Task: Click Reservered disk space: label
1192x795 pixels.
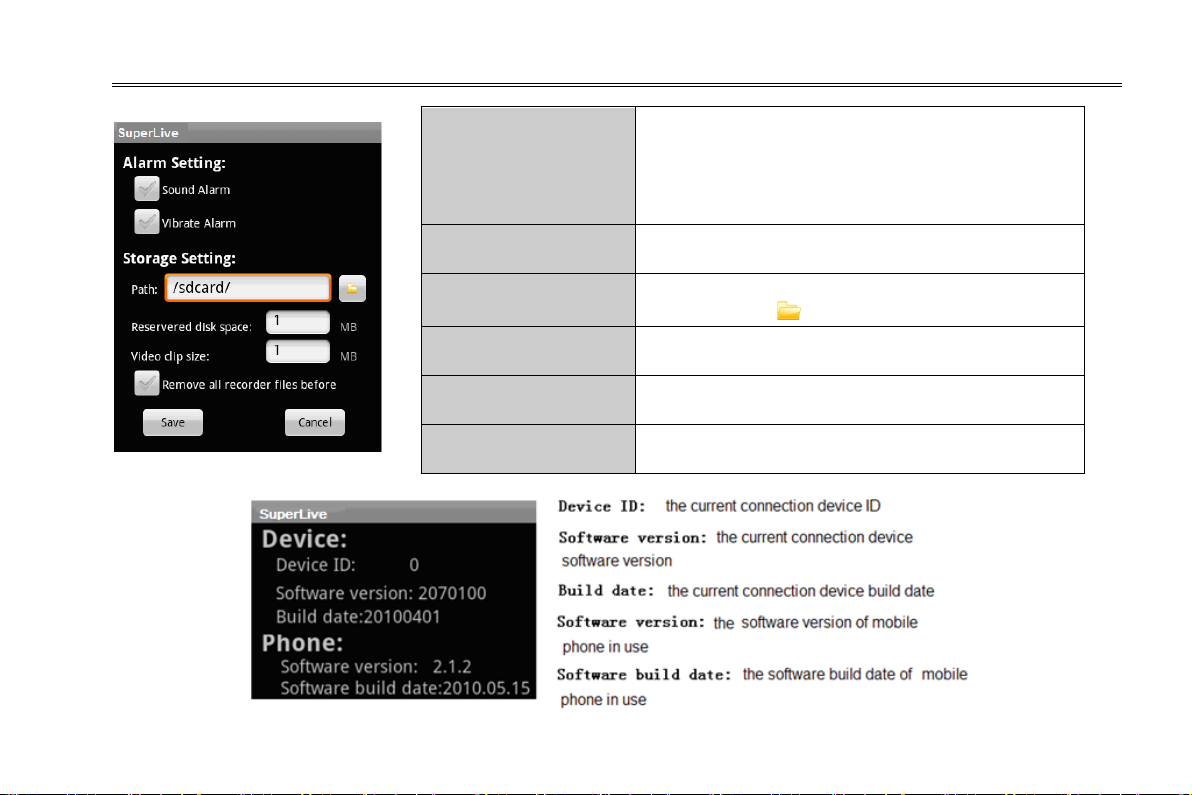Action: point(191,327)
